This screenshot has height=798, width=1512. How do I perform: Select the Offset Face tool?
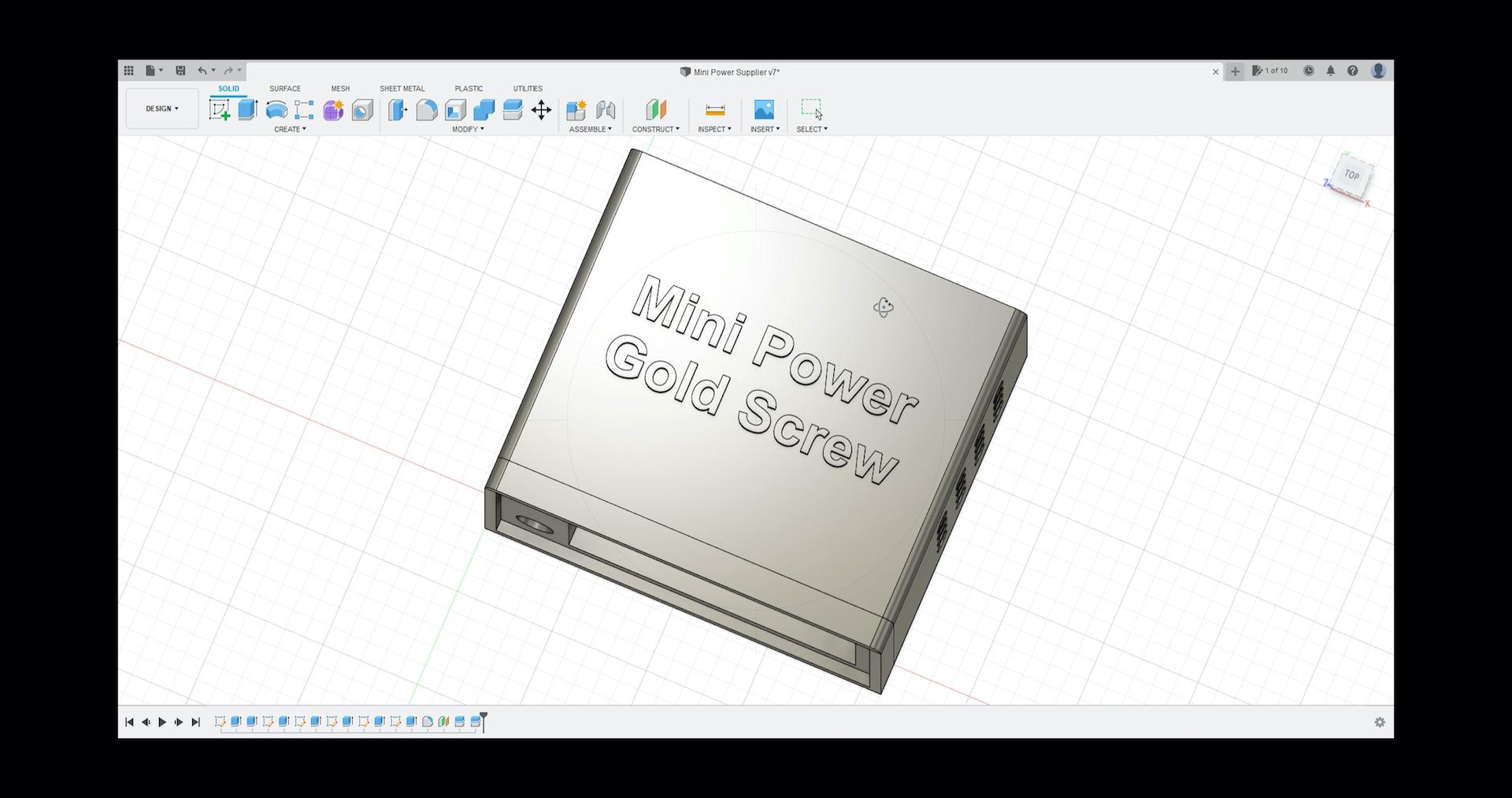pyautogui.click(x=513, y=109)
